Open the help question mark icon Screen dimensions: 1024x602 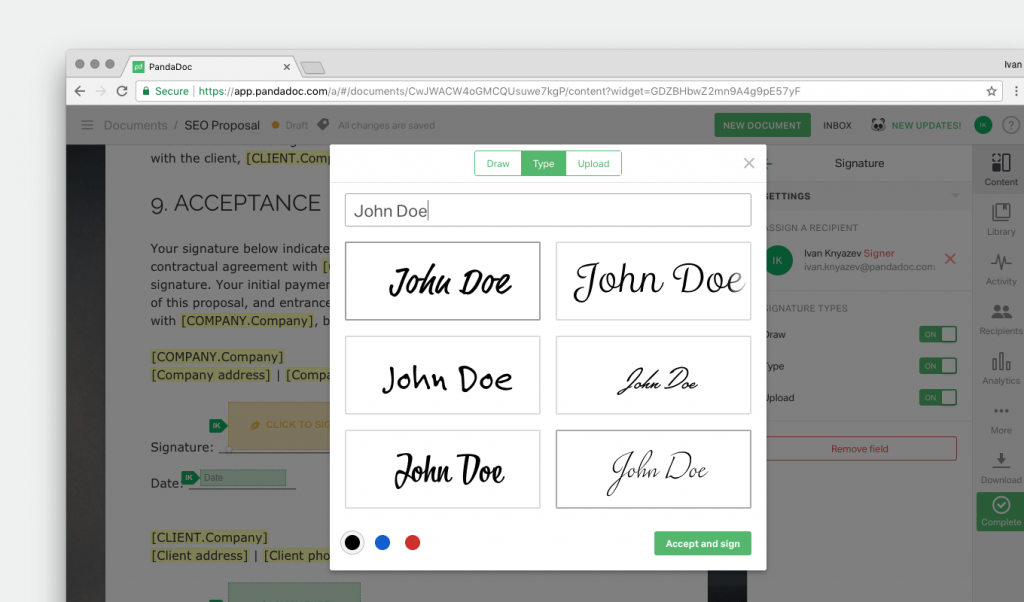1010,125
